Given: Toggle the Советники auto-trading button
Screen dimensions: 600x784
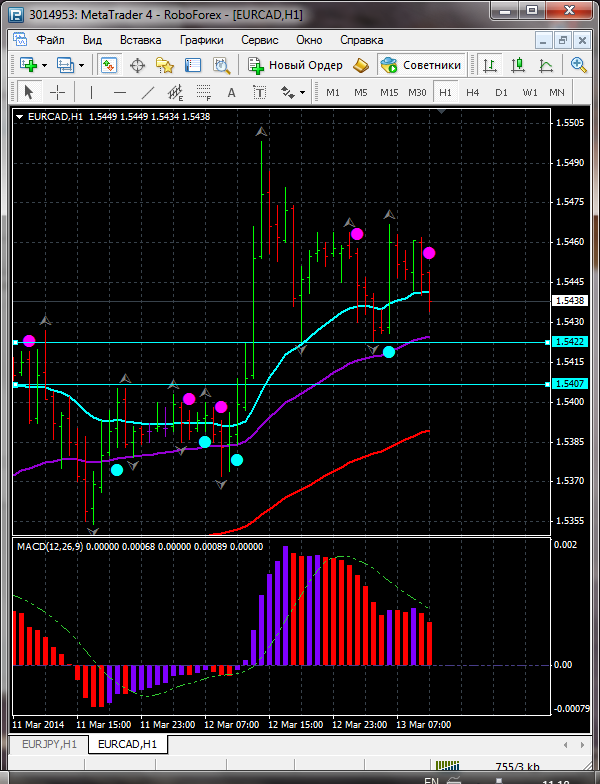Looking at the screenshot, I should 420,65.
